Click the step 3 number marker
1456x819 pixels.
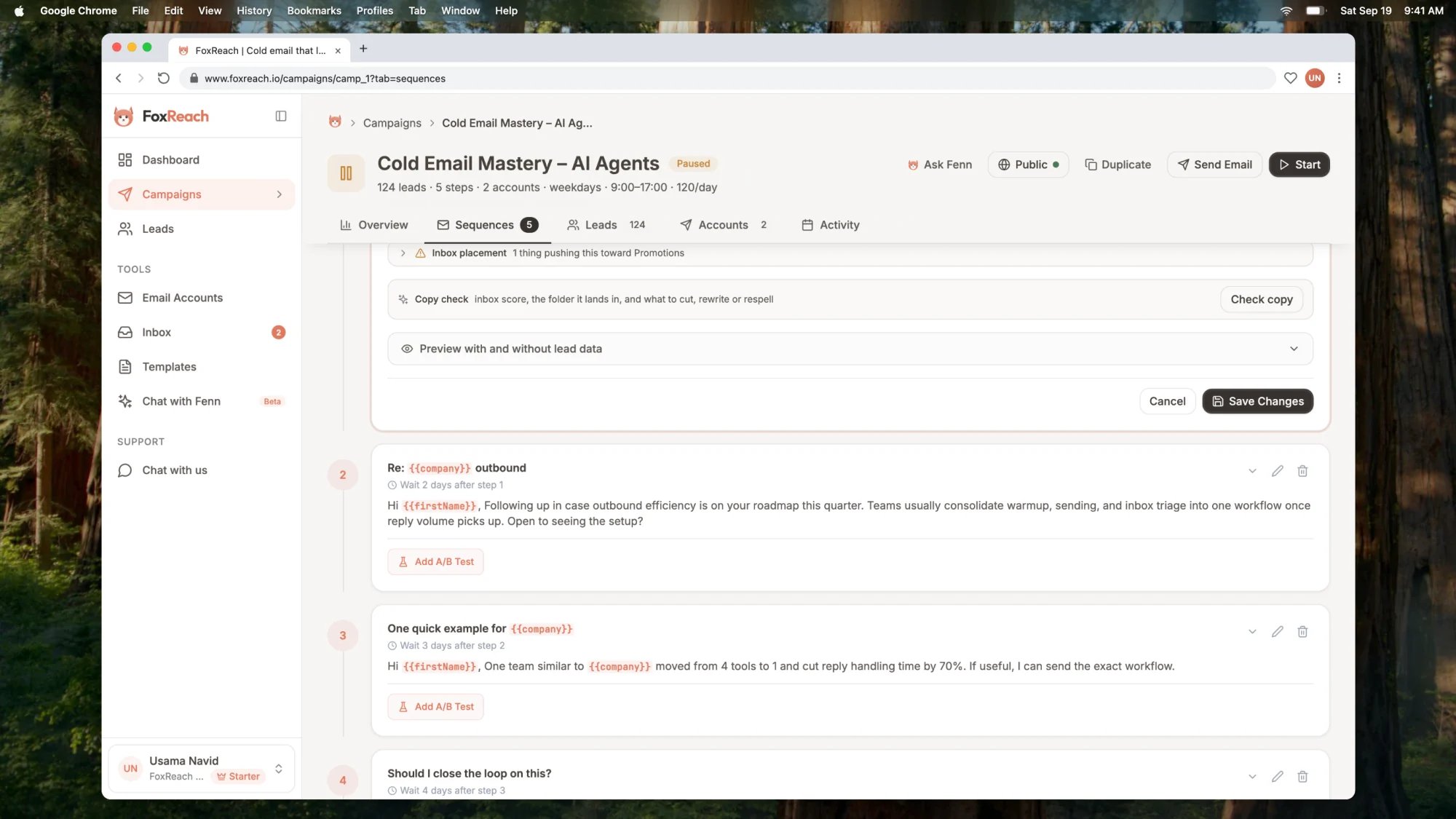tap(343, 636)
